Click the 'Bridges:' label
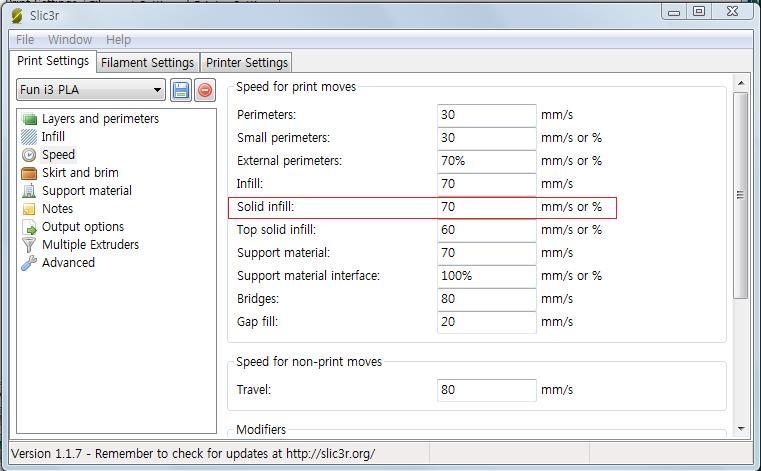Screen dimensions: 761x471 (258, 299)
